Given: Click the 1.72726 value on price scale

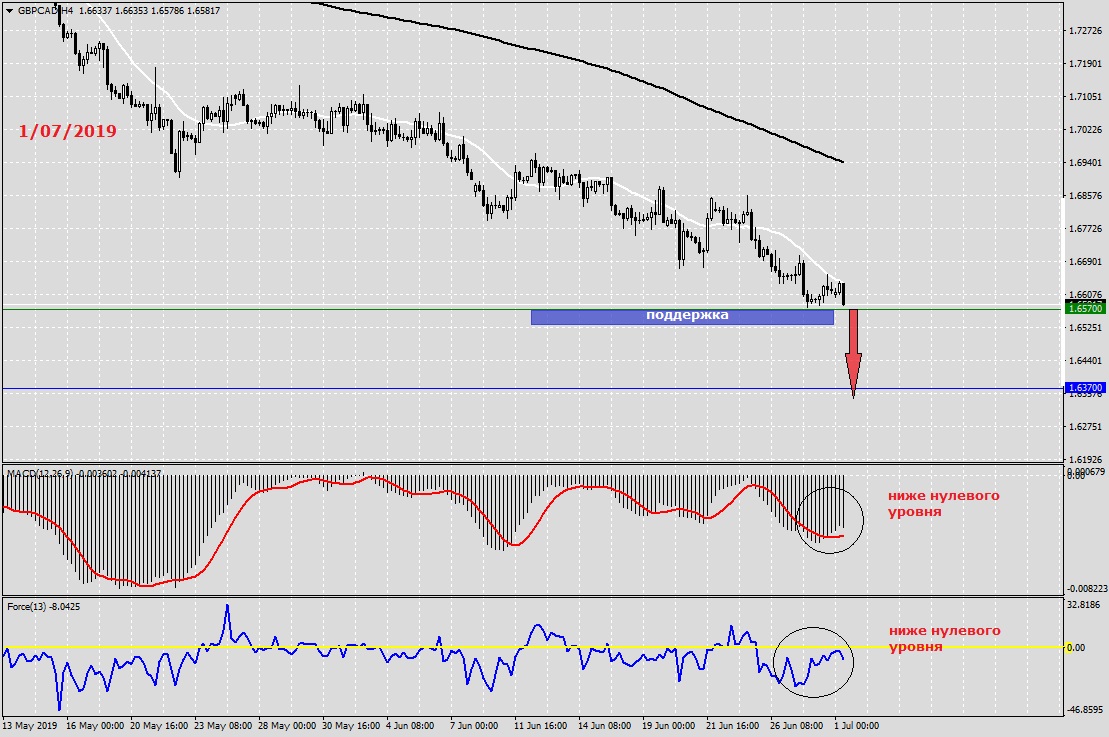Looking at the screenshot, I should [x=1085, y=31].
